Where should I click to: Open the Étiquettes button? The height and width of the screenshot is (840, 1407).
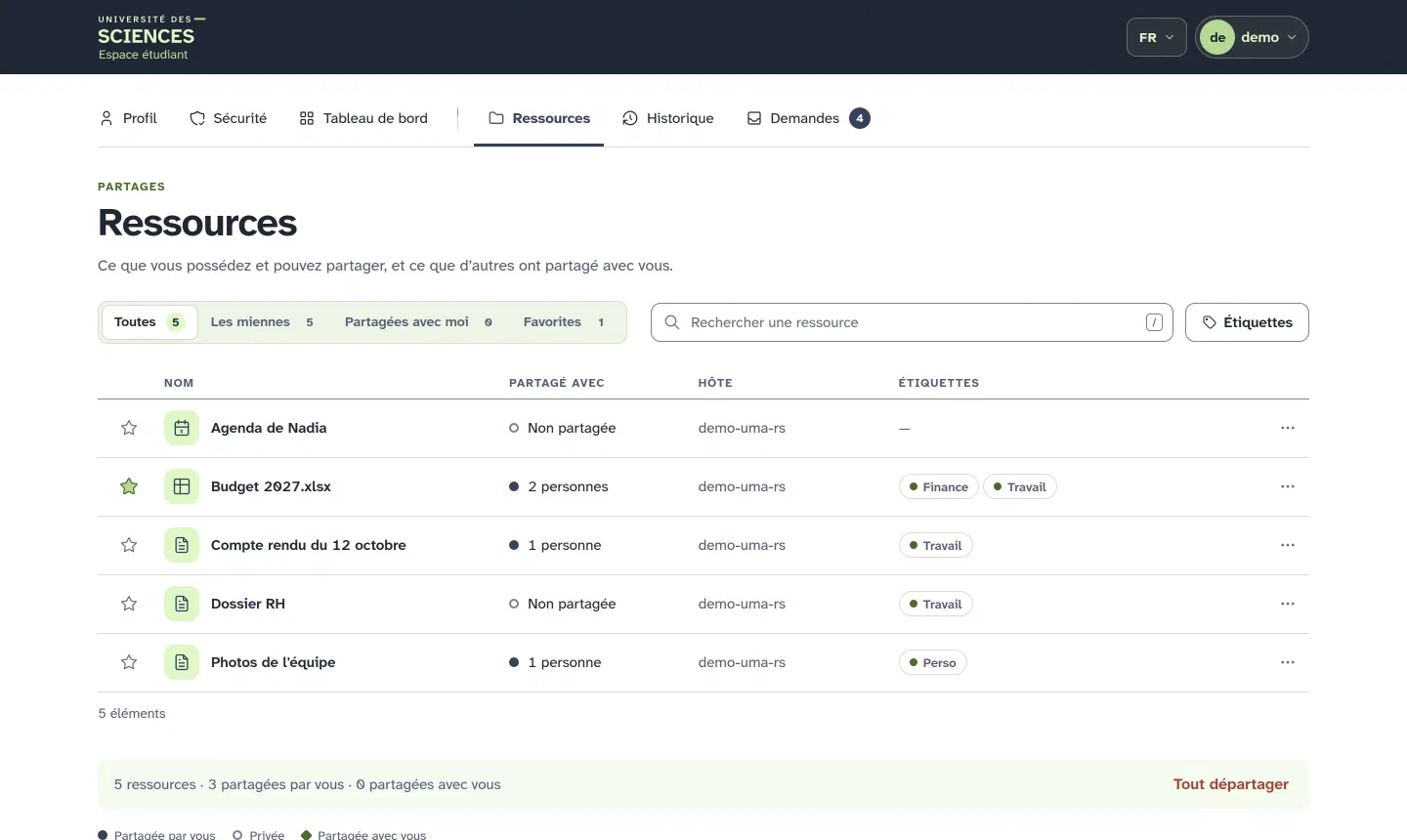[x=1247, y=322]
